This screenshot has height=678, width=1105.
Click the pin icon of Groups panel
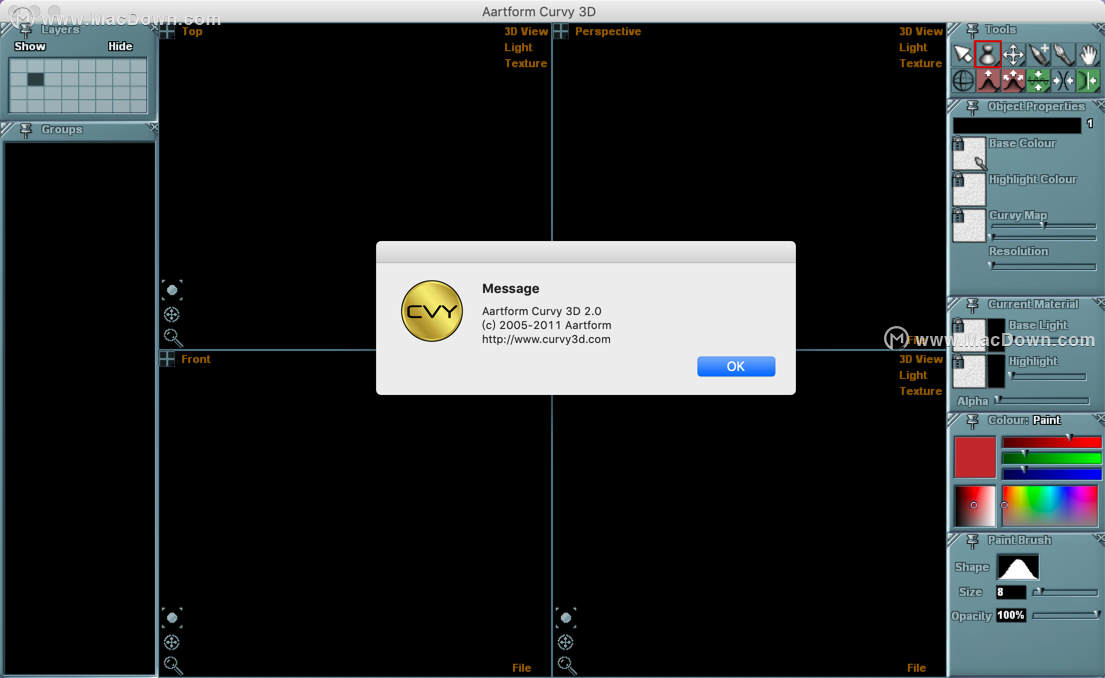[x=26, y=130]
